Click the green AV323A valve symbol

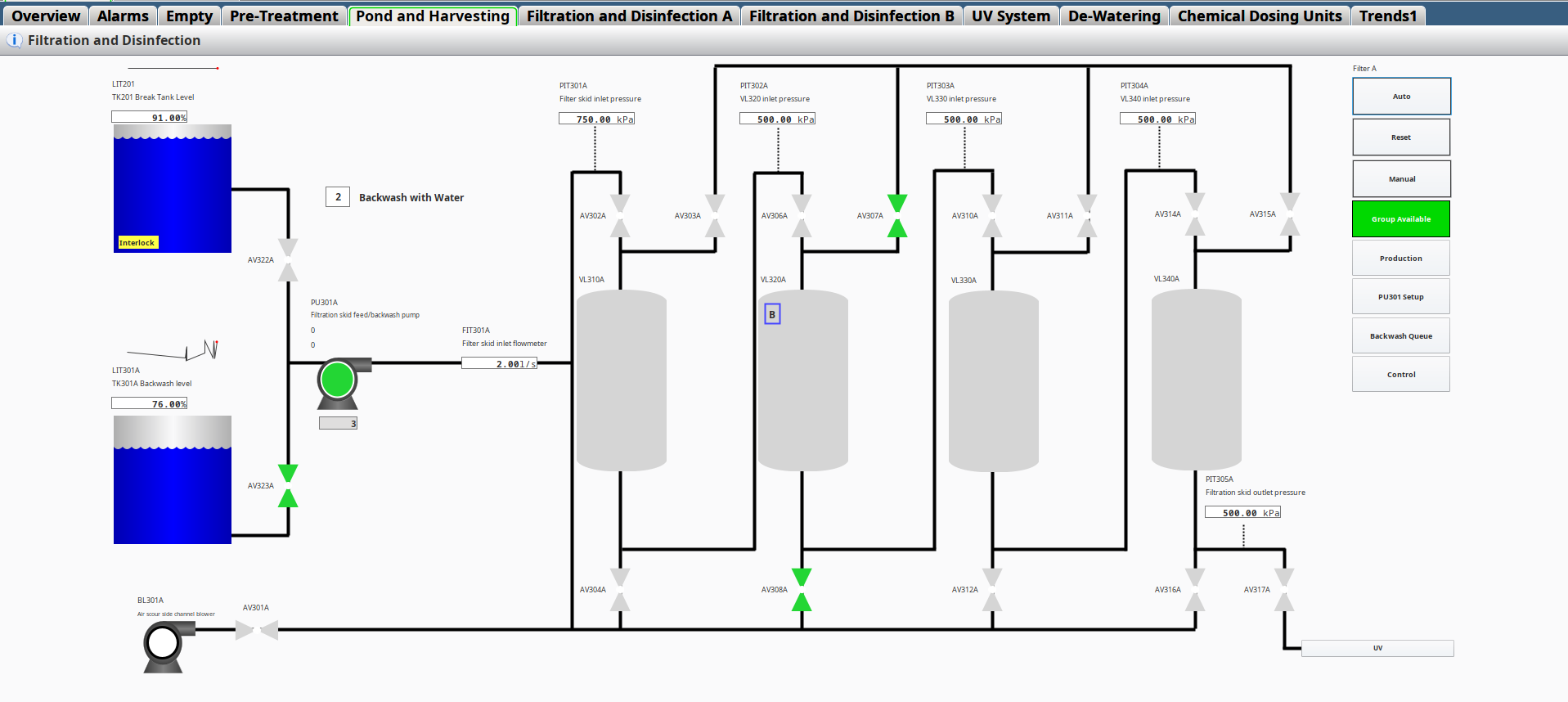288,485
